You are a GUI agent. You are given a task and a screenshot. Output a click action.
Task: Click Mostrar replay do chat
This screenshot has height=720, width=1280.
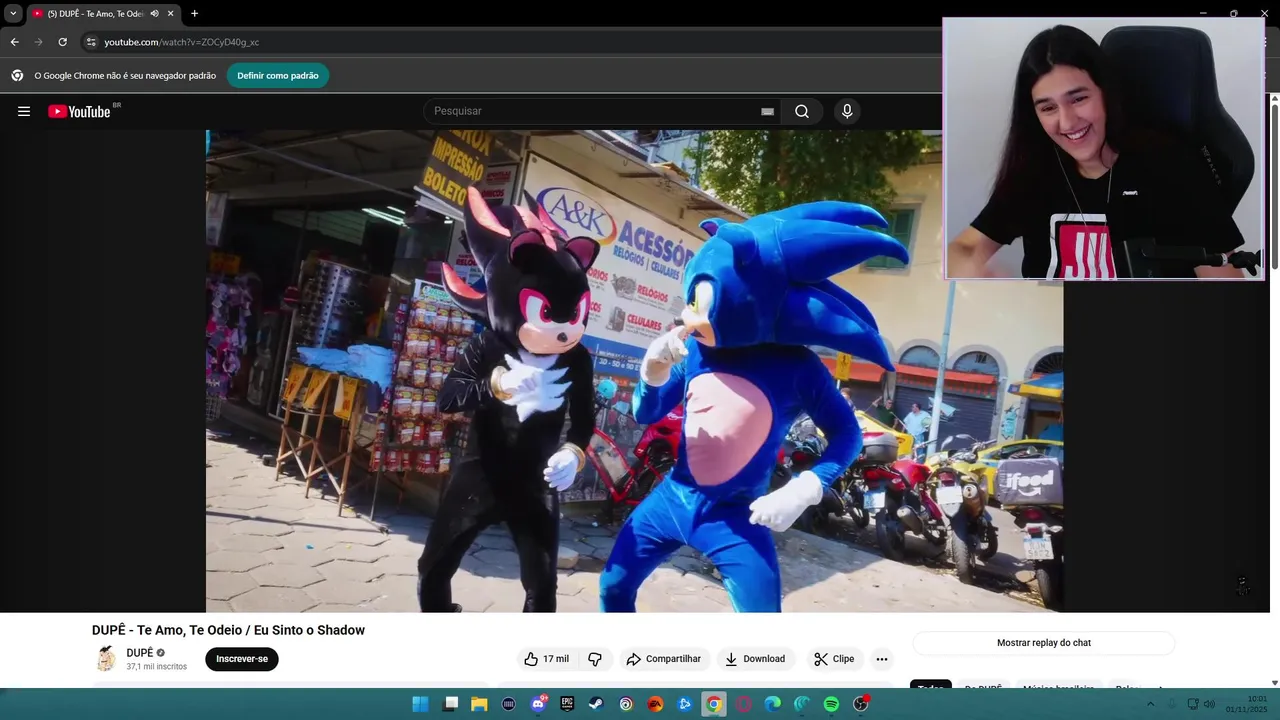tap(1044, 643)
